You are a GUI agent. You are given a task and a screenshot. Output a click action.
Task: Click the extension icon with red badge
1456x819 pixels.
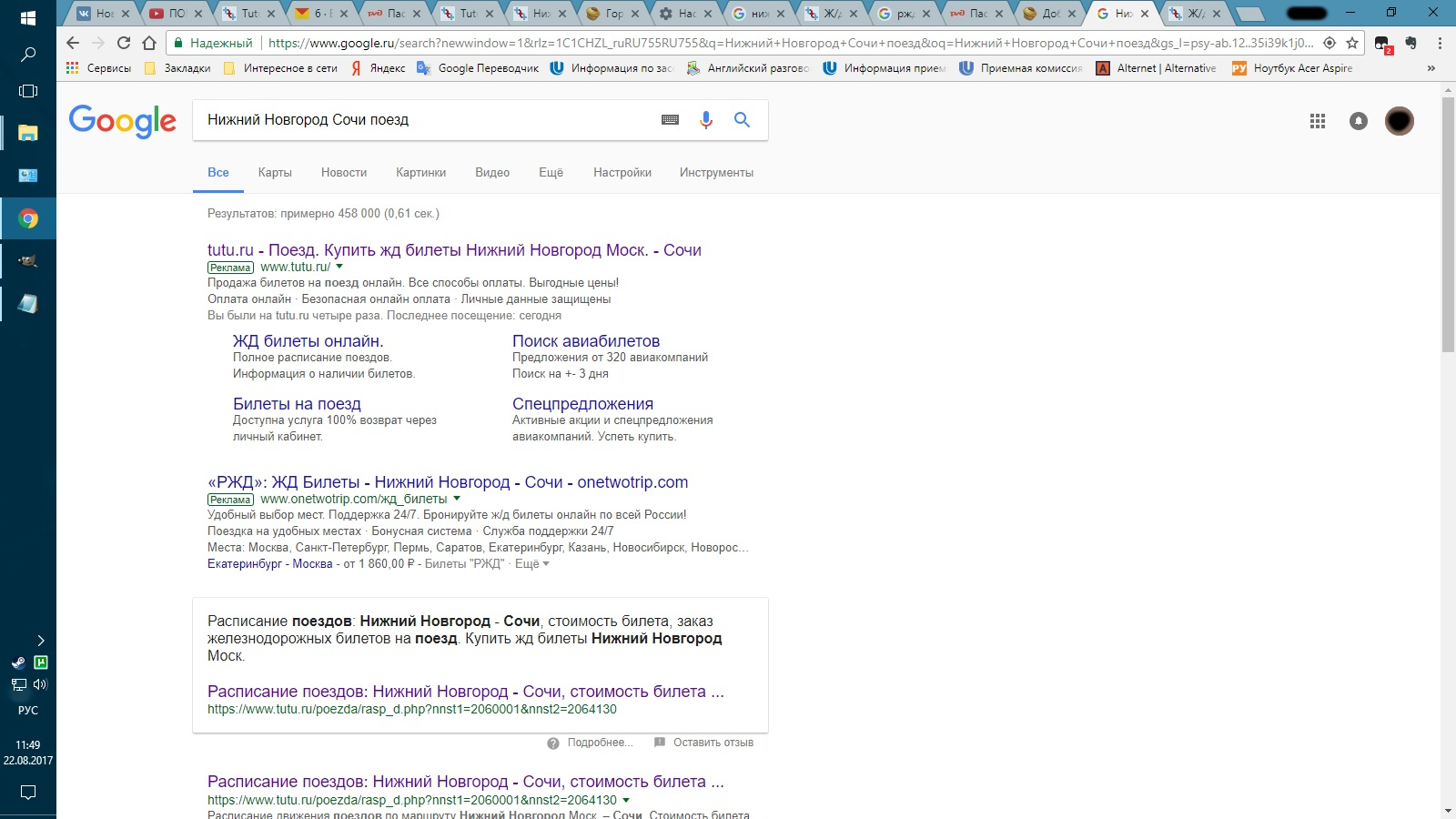[x=1382, y=45]
